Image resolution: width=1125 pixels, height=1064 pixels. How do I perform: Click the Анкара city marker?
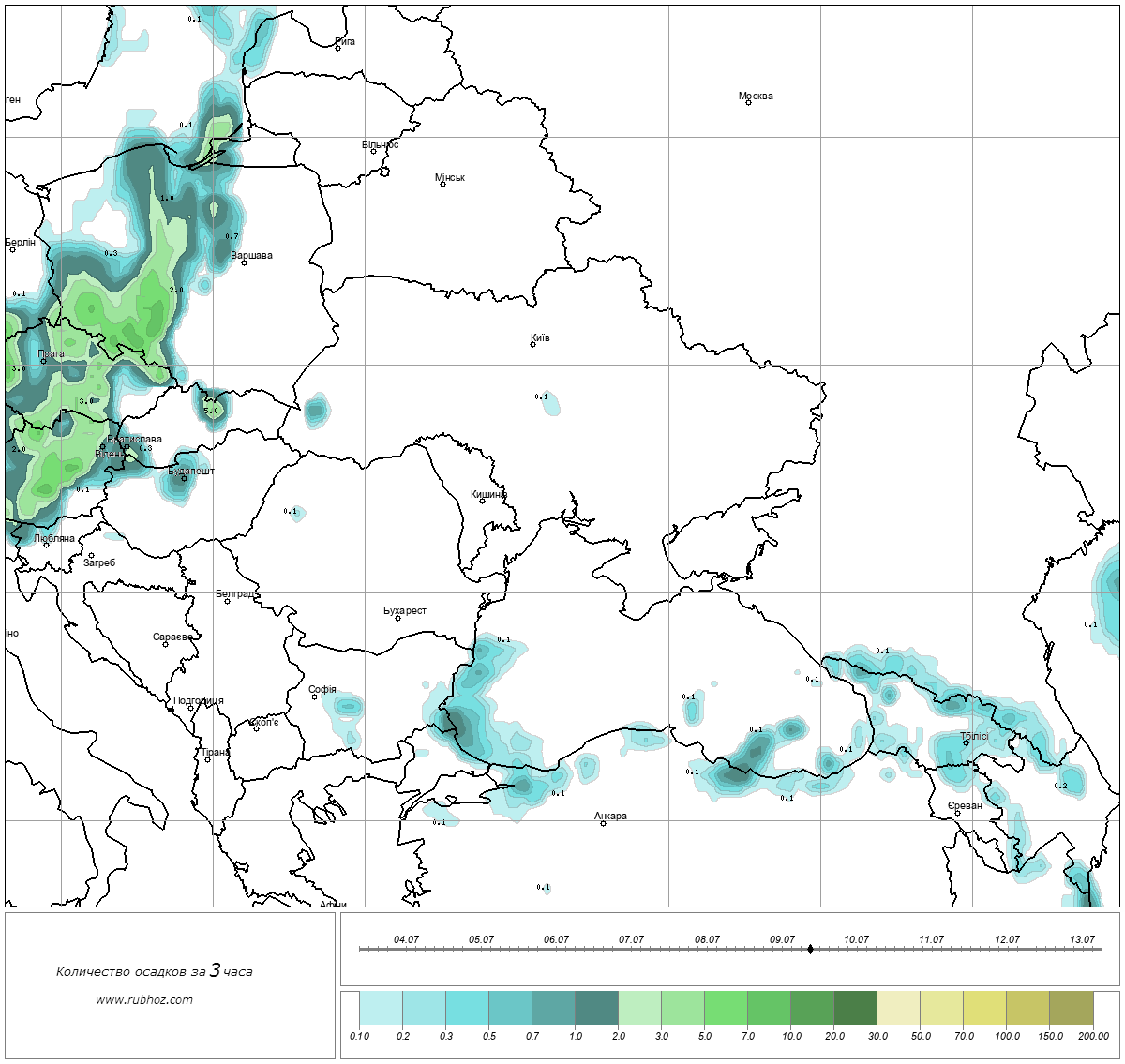coord(603,823)
